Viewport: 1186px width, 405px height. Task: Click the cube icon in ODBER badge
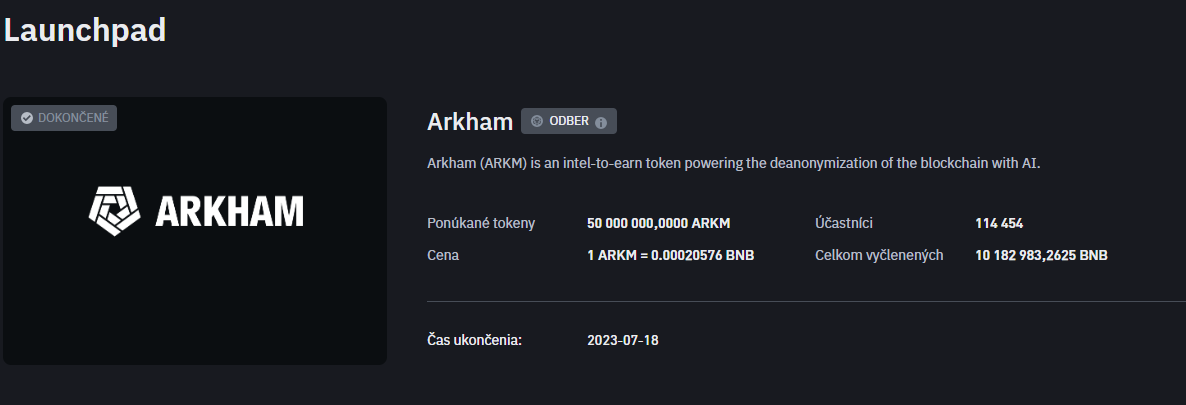tap(537, 121)
